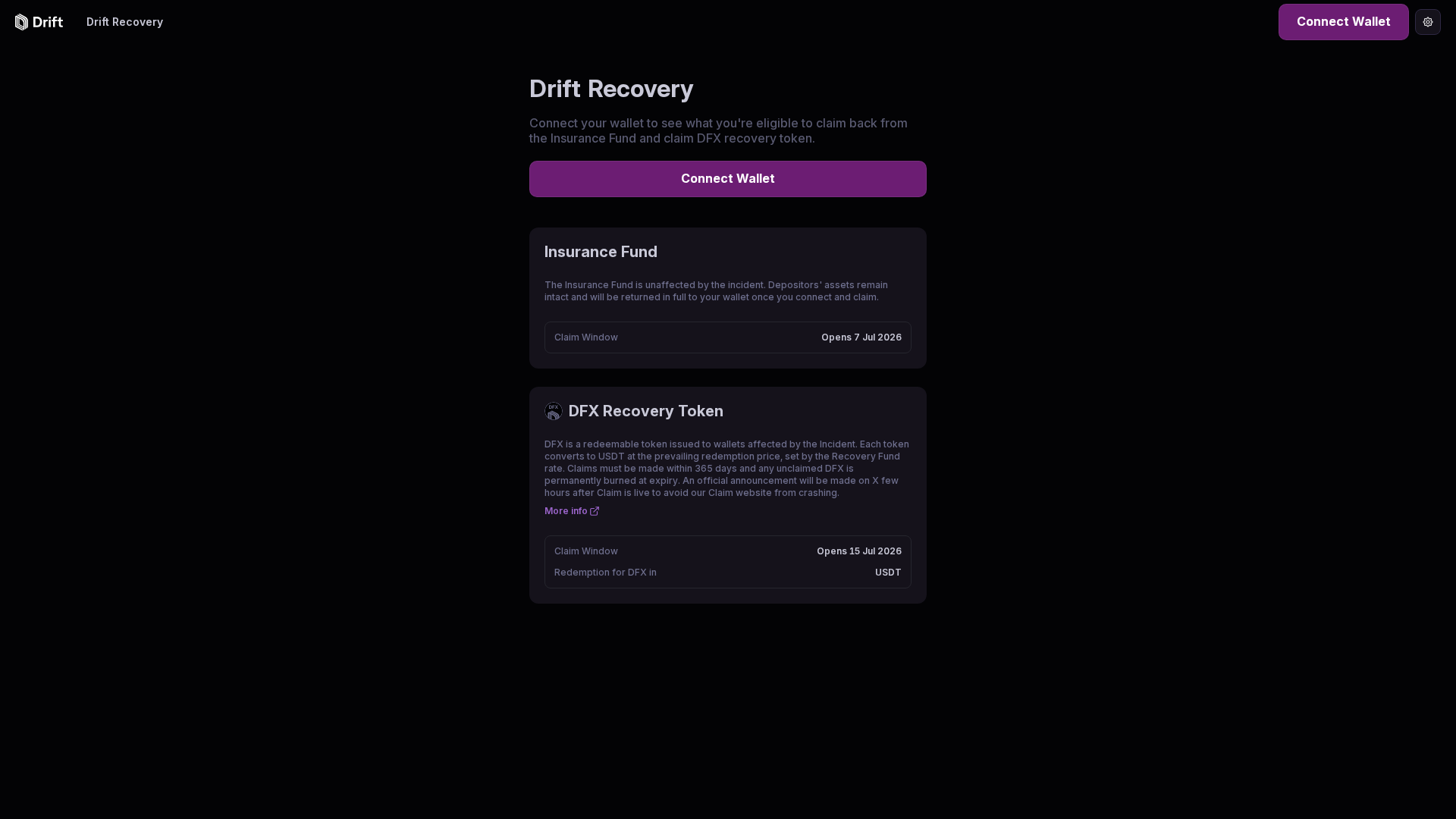Click the 'Connect your wallet to see' subtitle
This screenshot has height=819, width=1456.
718,130
